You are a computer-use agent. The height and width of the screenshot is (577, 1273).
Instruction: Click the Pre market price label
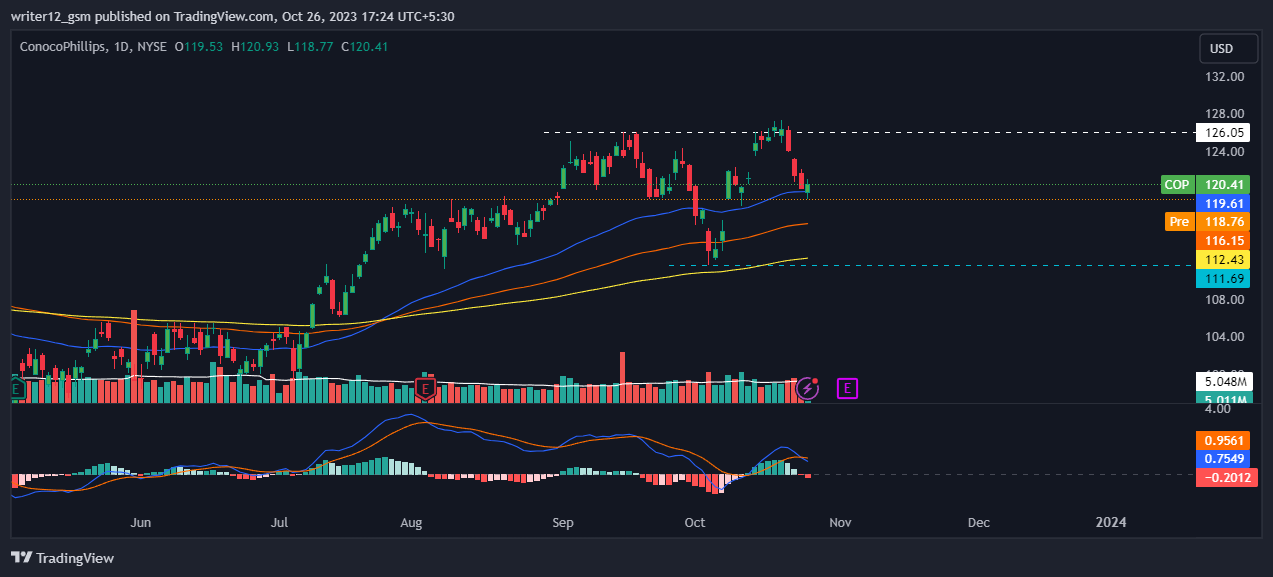click(1179, 221)
